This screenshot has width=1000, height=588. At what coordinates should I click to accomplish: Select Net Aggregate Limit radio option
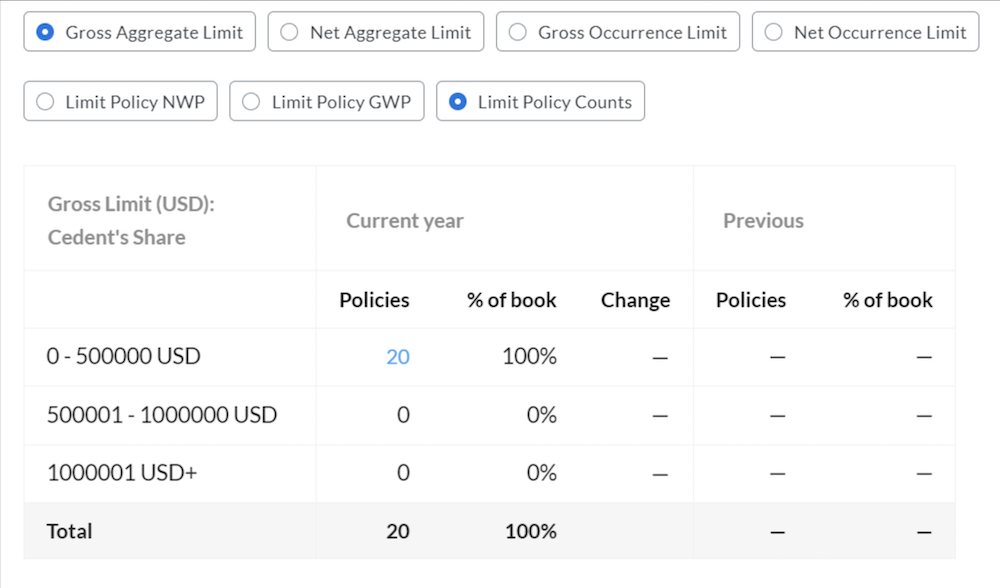coord(376,32)
